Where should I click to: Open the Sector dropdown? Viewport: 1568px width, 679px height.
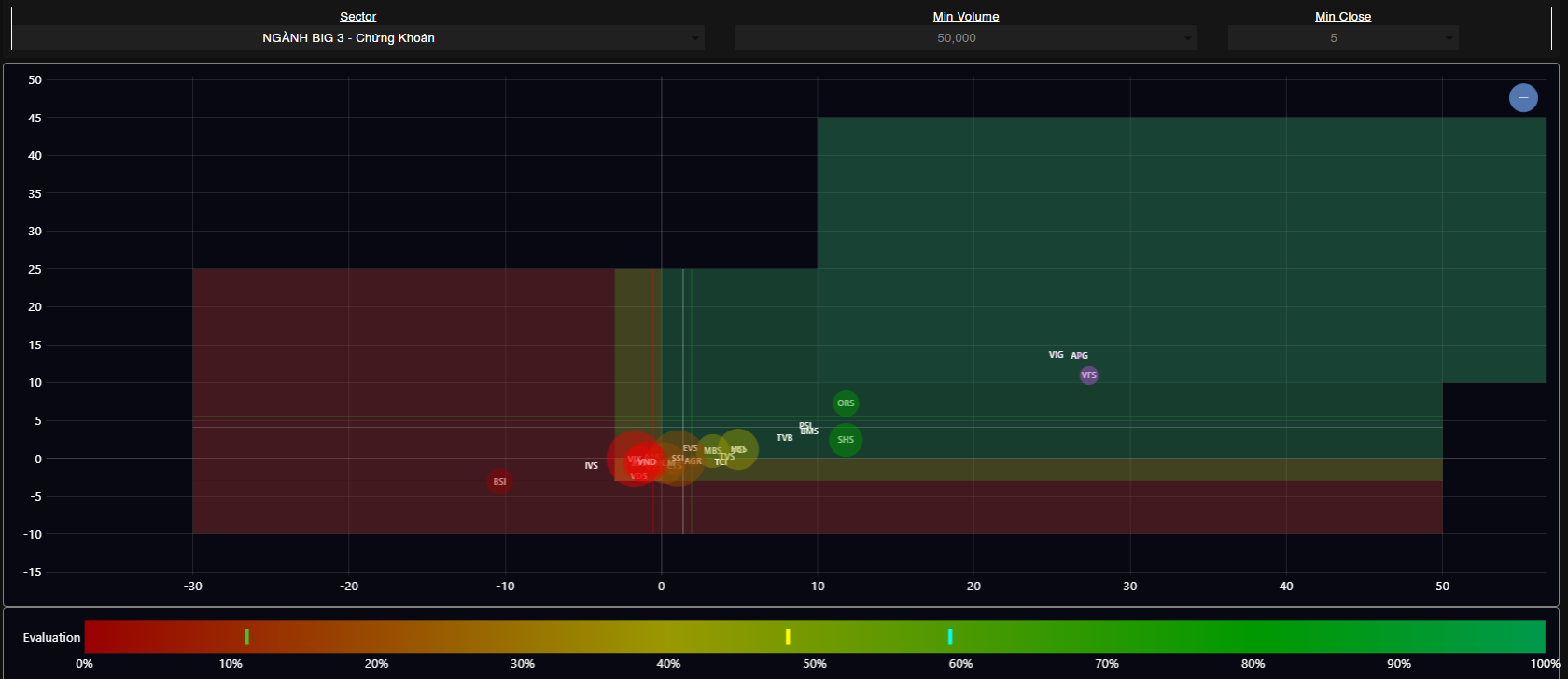[x=357, y=38]
